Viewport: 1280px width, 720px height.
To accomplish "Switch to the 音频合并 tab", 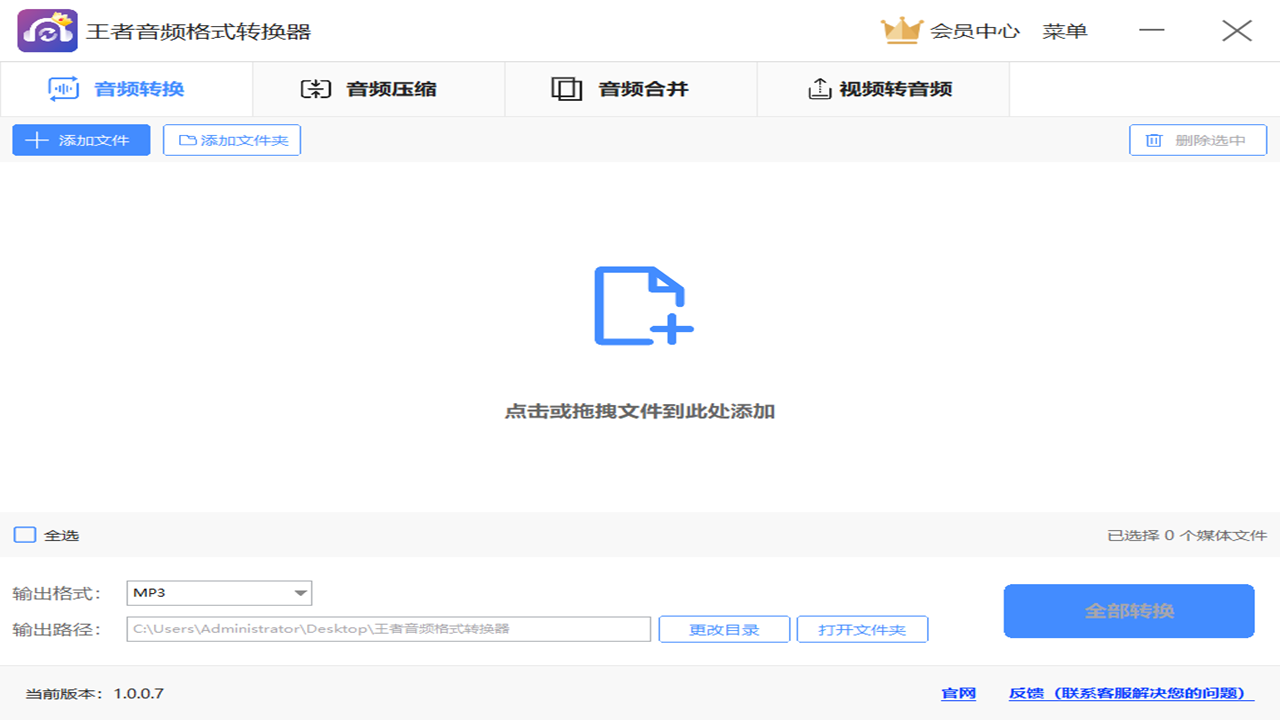I will point(631,88).
